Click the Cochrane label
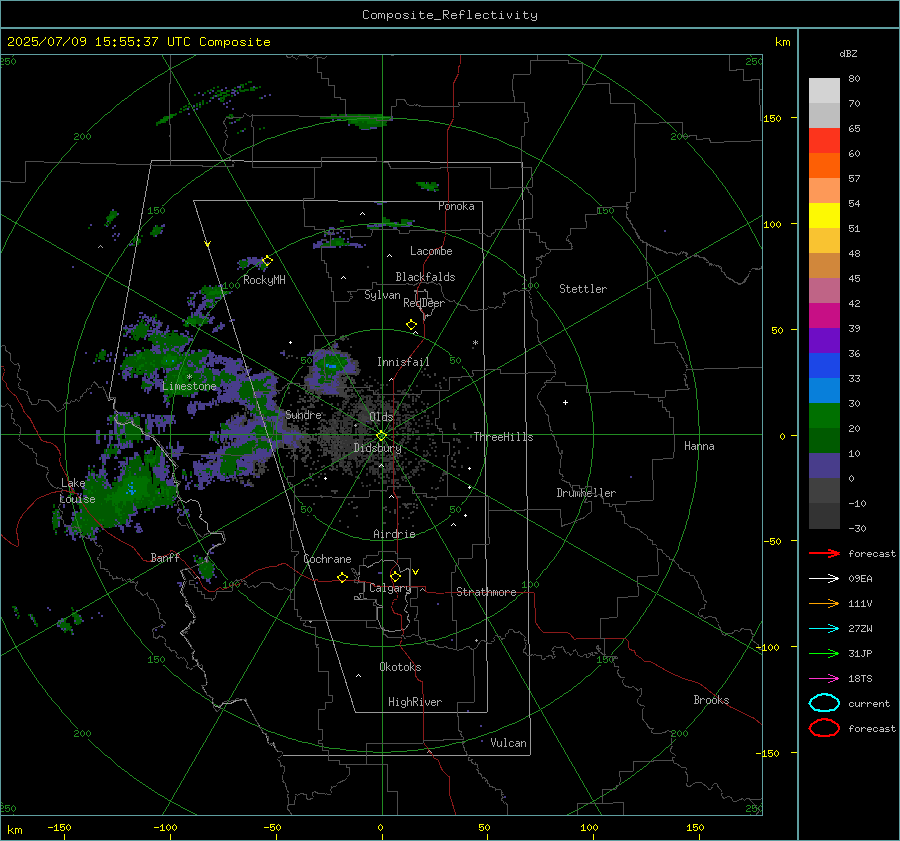 point(327,559)
